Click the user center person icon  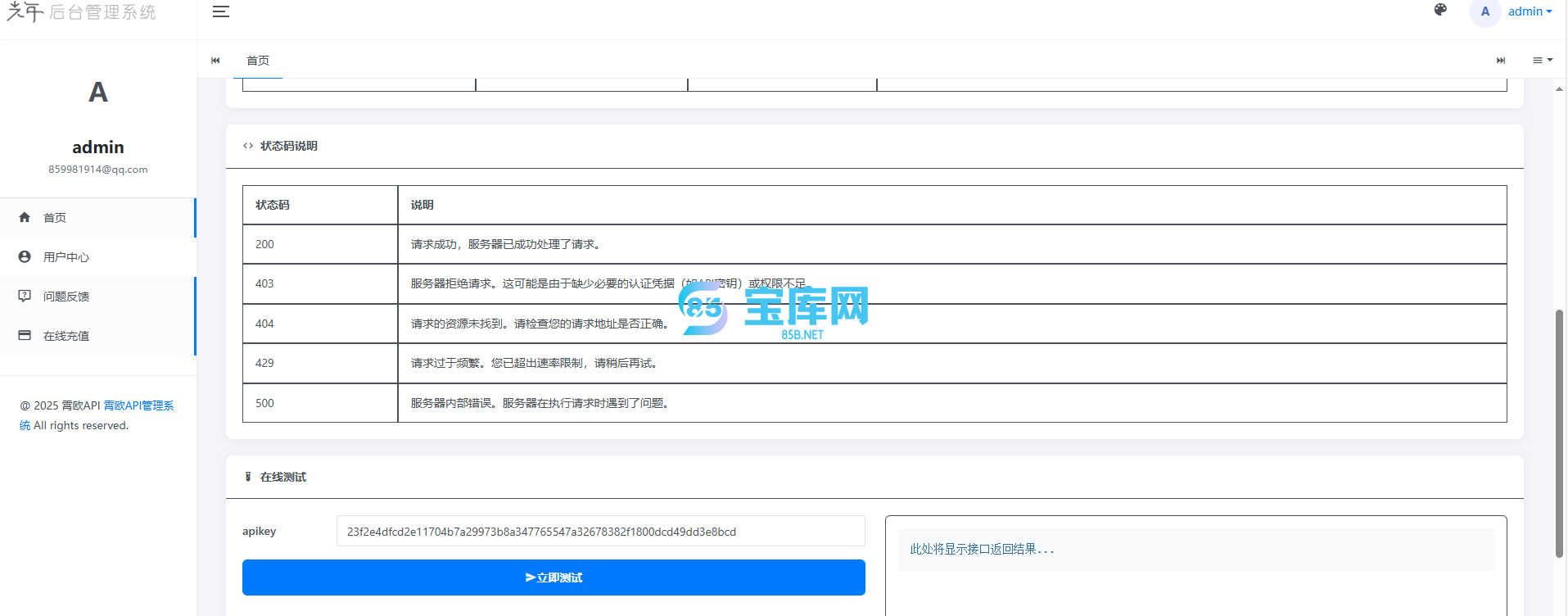[25, 256]
